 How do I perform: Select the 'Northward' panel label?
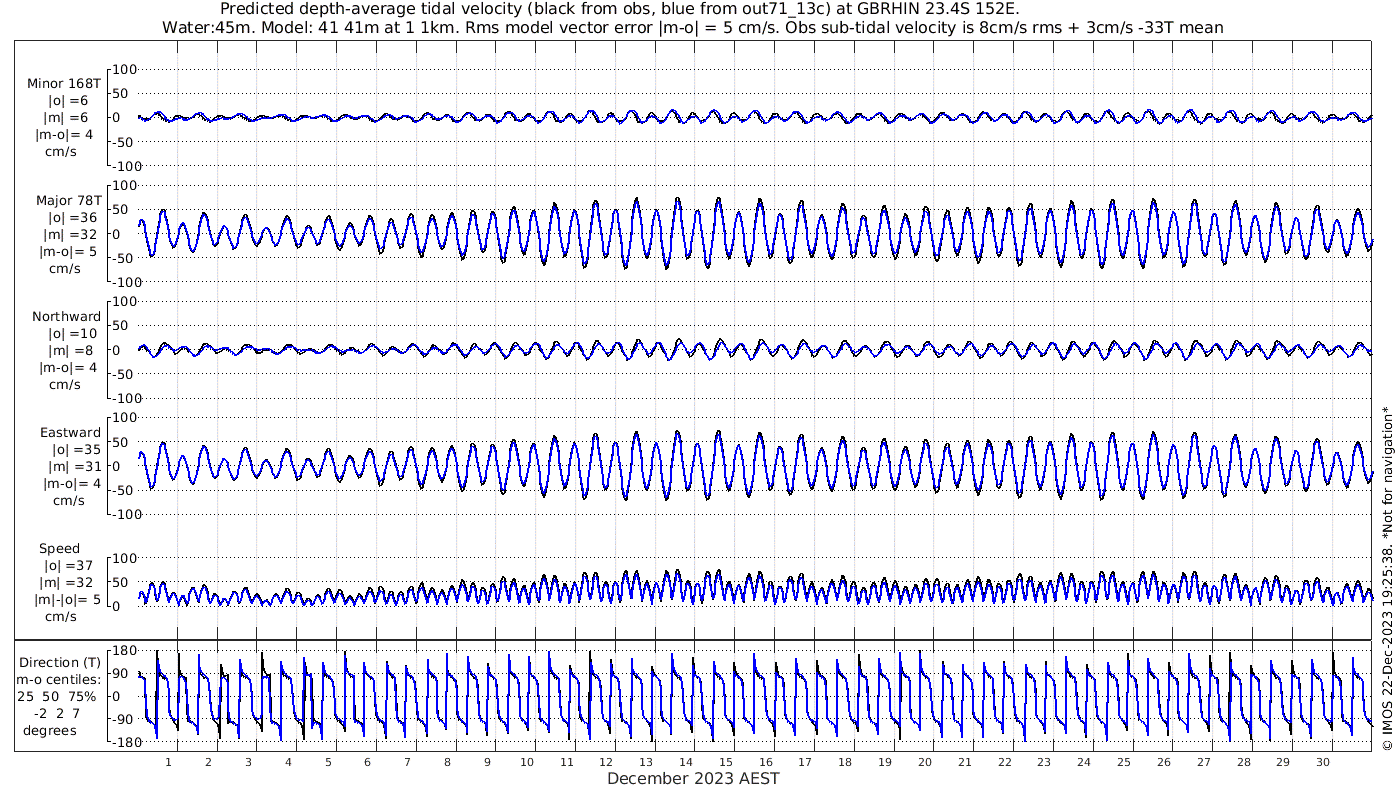point(66,317)
